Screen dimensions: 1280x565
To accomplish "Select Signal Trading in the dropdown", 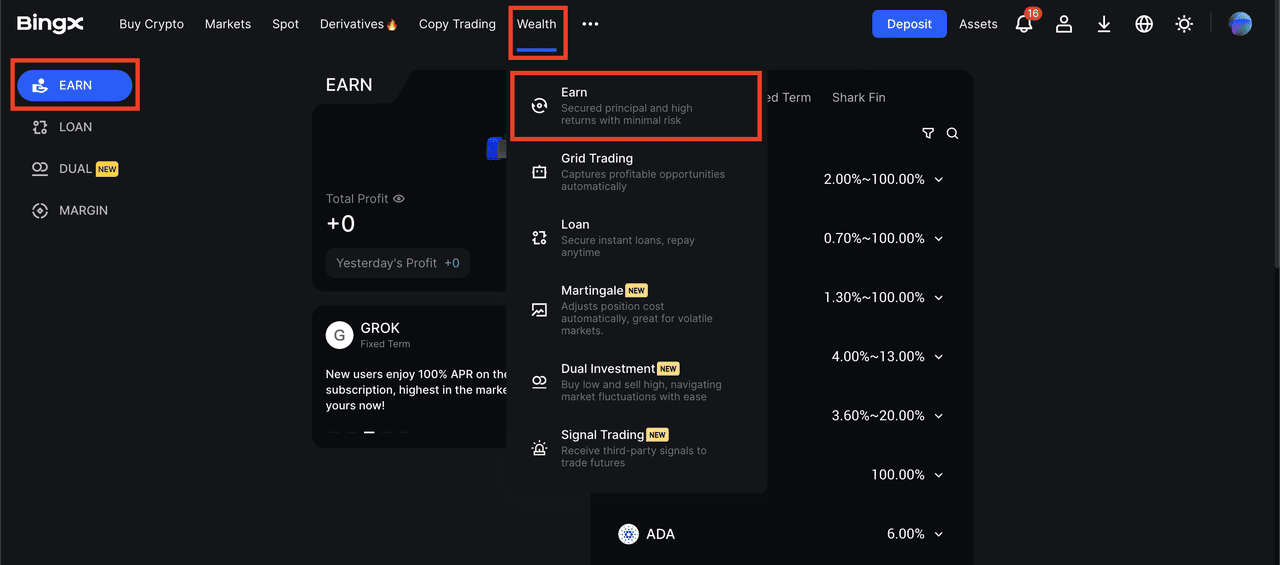I will pos(636,448).
